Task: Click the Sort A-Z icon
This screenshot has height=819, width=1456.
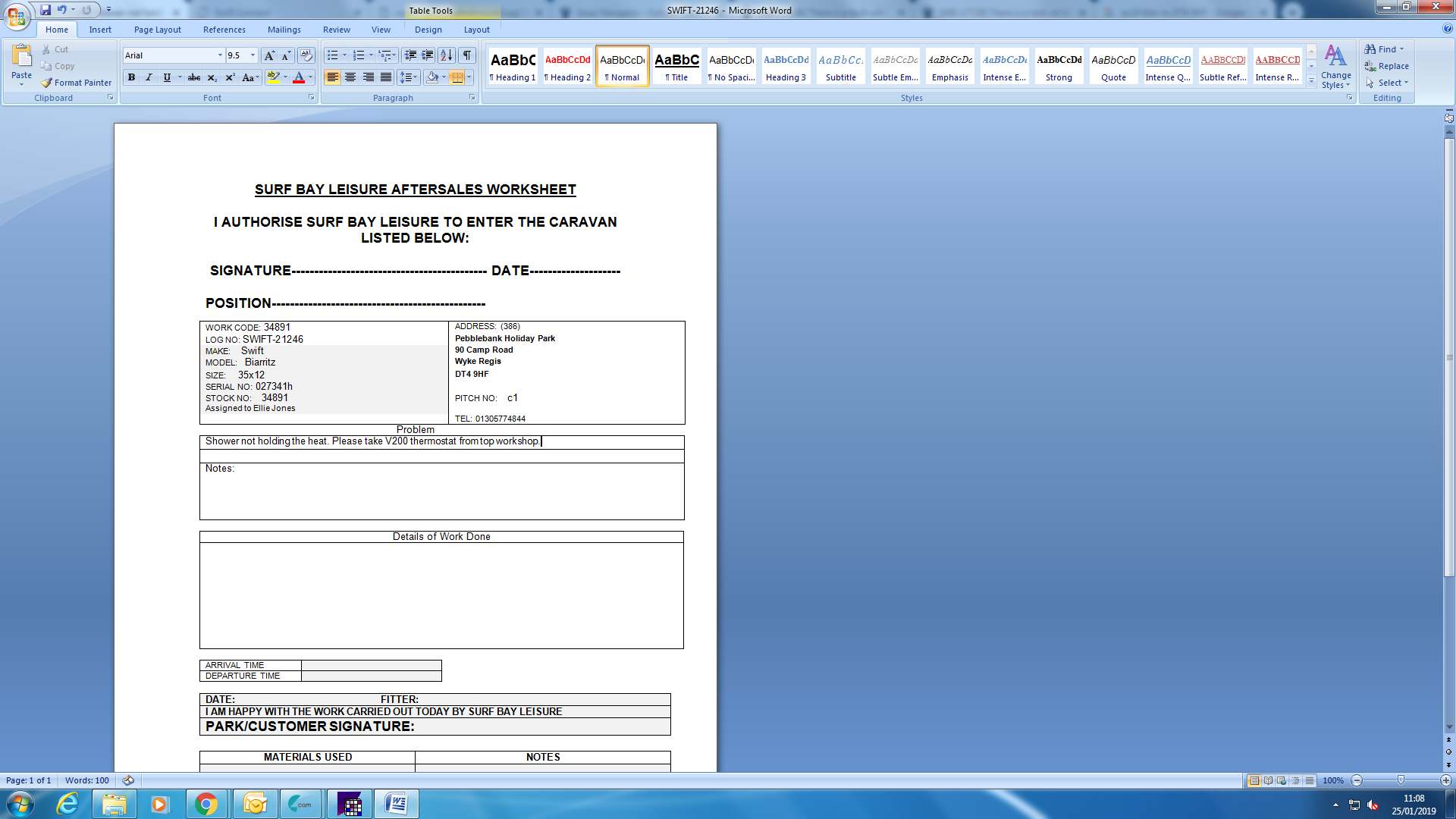Action: tap(447, 55)
